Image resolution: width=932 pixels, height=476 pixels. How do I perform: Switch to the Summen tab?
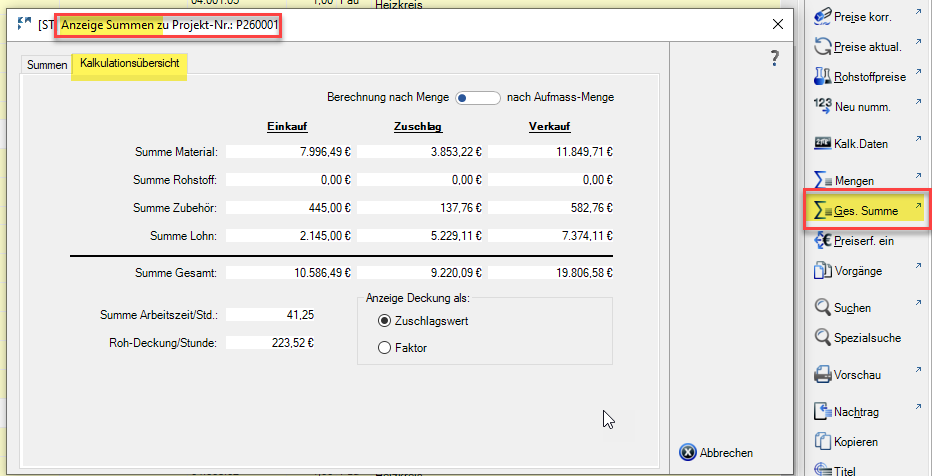pyautogui.click(x=46, y=65)
